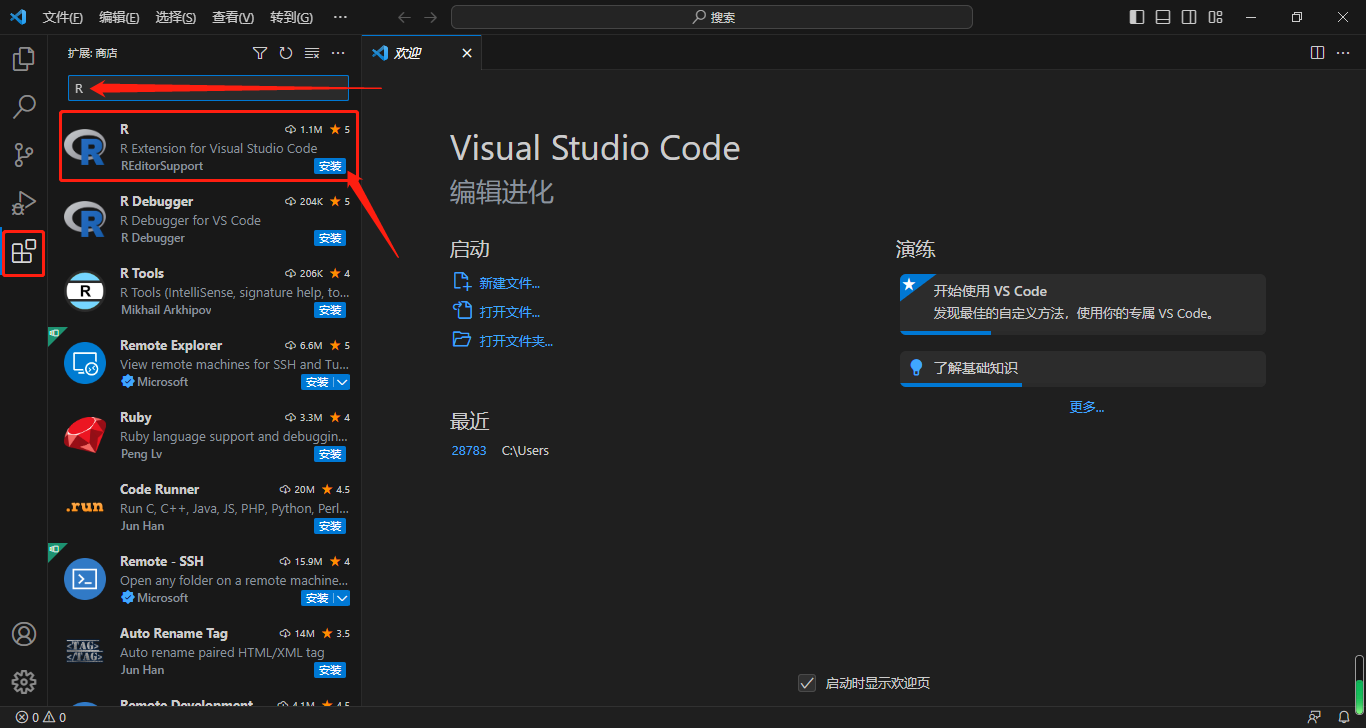This screenshot has width=1366, height=728.
Task: Install the R extension by REditorSupport
Action: pyautogui.click(x=330, y=166)
